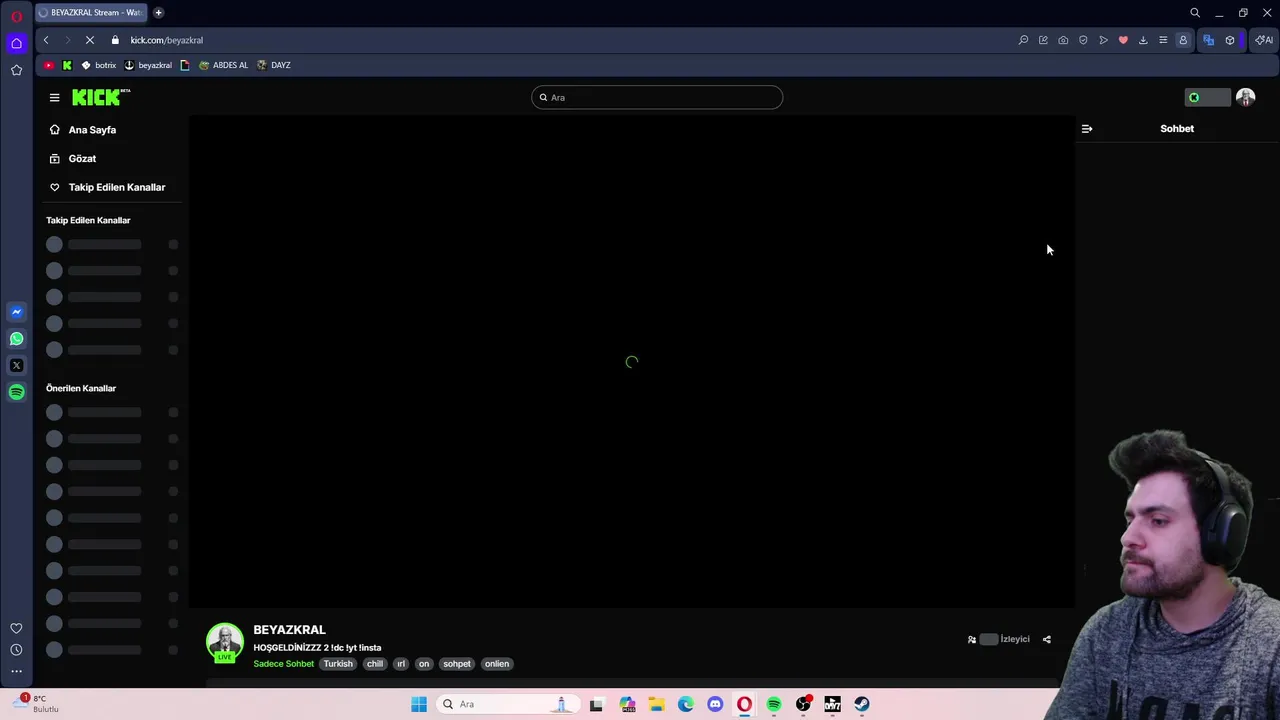Click the Kick 'Ara' search field
The height and width of the screenshot is (720, 1280).
pyautogui.click(x=657, y=97)
